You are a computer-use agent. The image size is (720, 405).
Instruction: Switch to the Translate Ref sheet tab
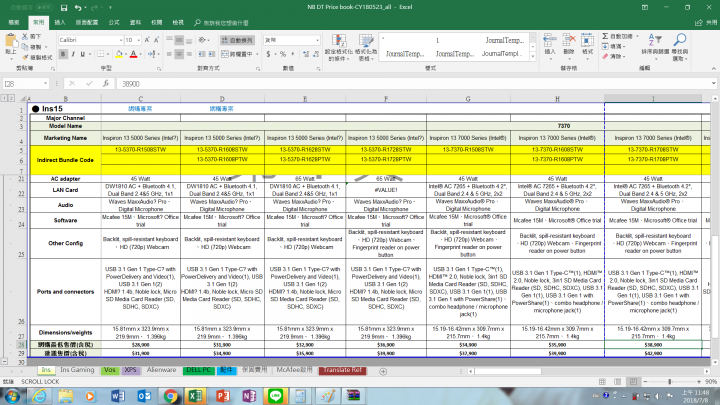point(343,370)
